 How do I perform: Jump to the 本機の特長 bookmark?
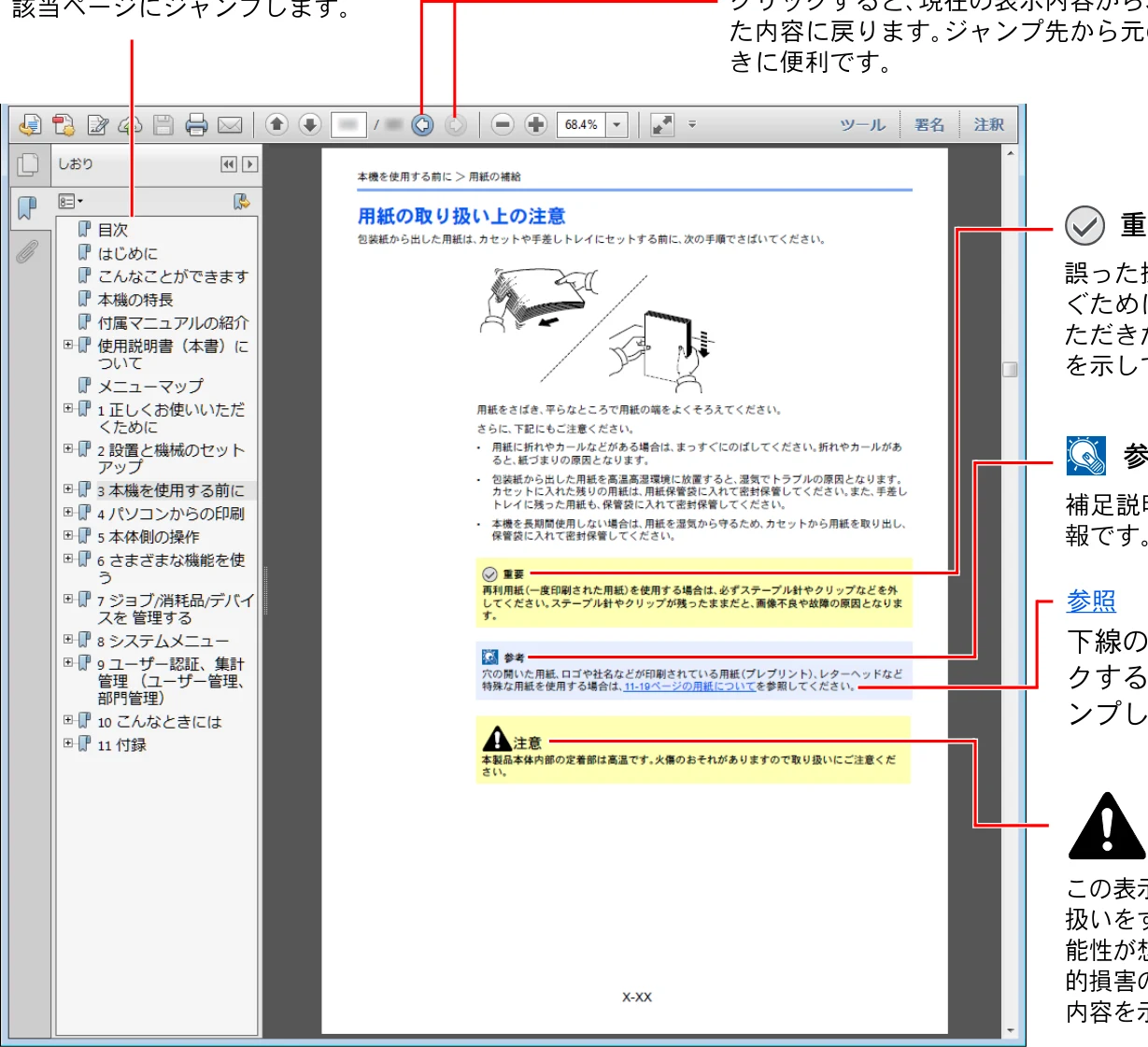tap(135, 300)
